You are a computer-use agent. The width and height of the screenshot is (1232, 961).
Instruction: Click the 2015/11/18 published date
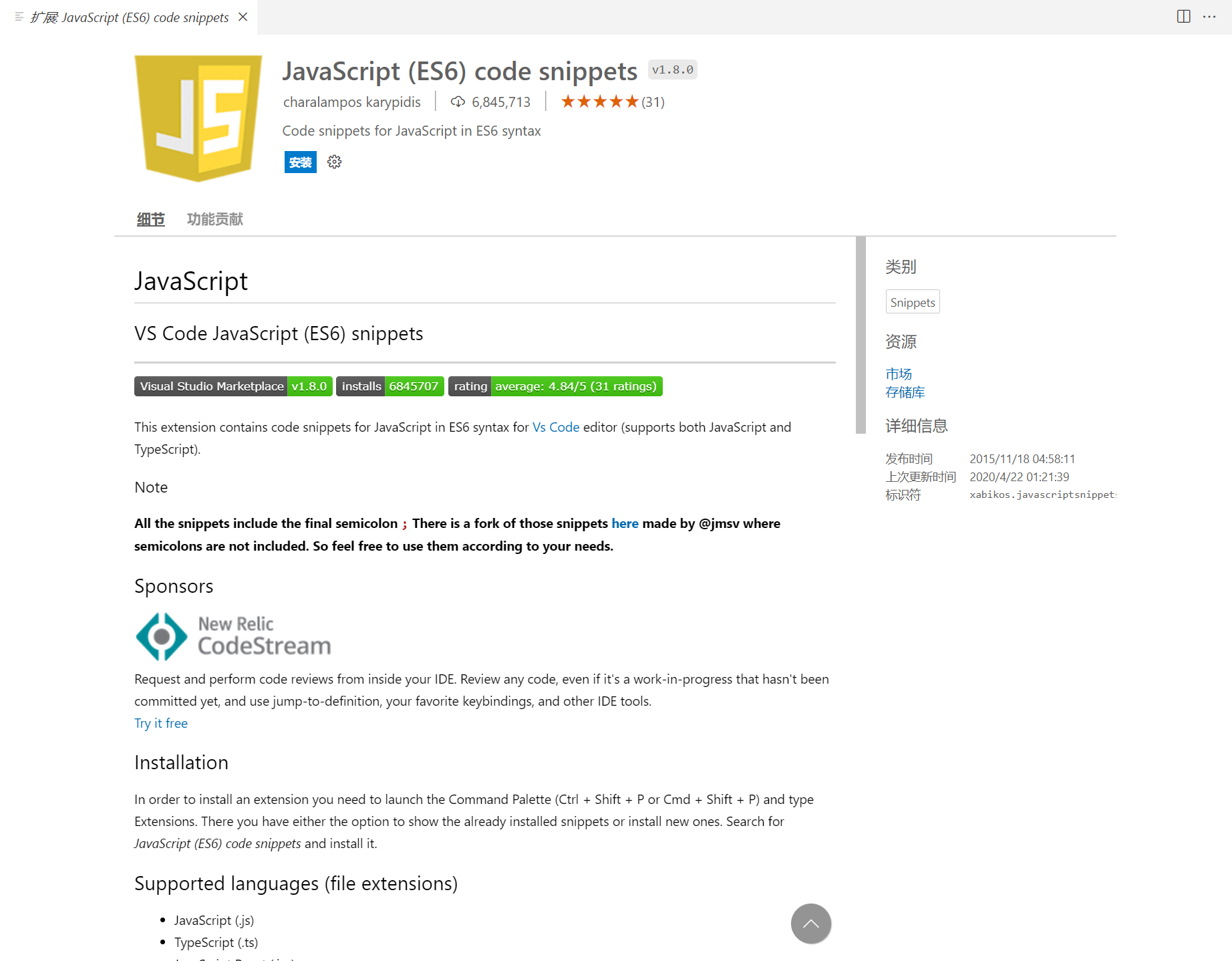(x=1022, y=458)
